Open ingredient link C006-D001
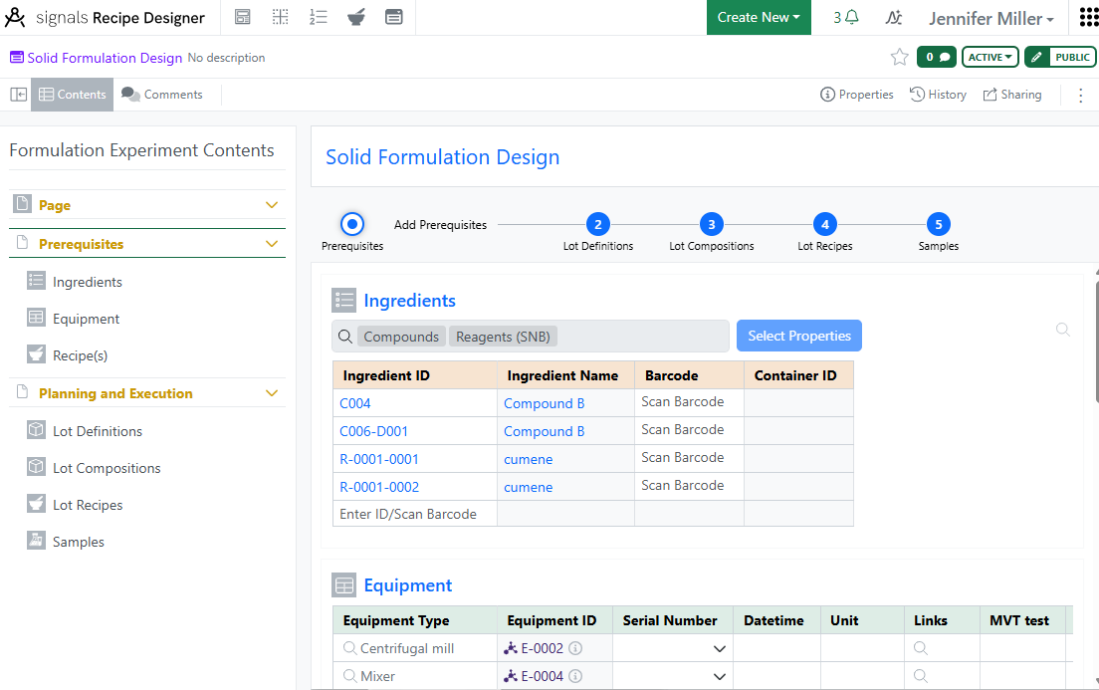This screenshot has height=690, width=1099. 374,431
